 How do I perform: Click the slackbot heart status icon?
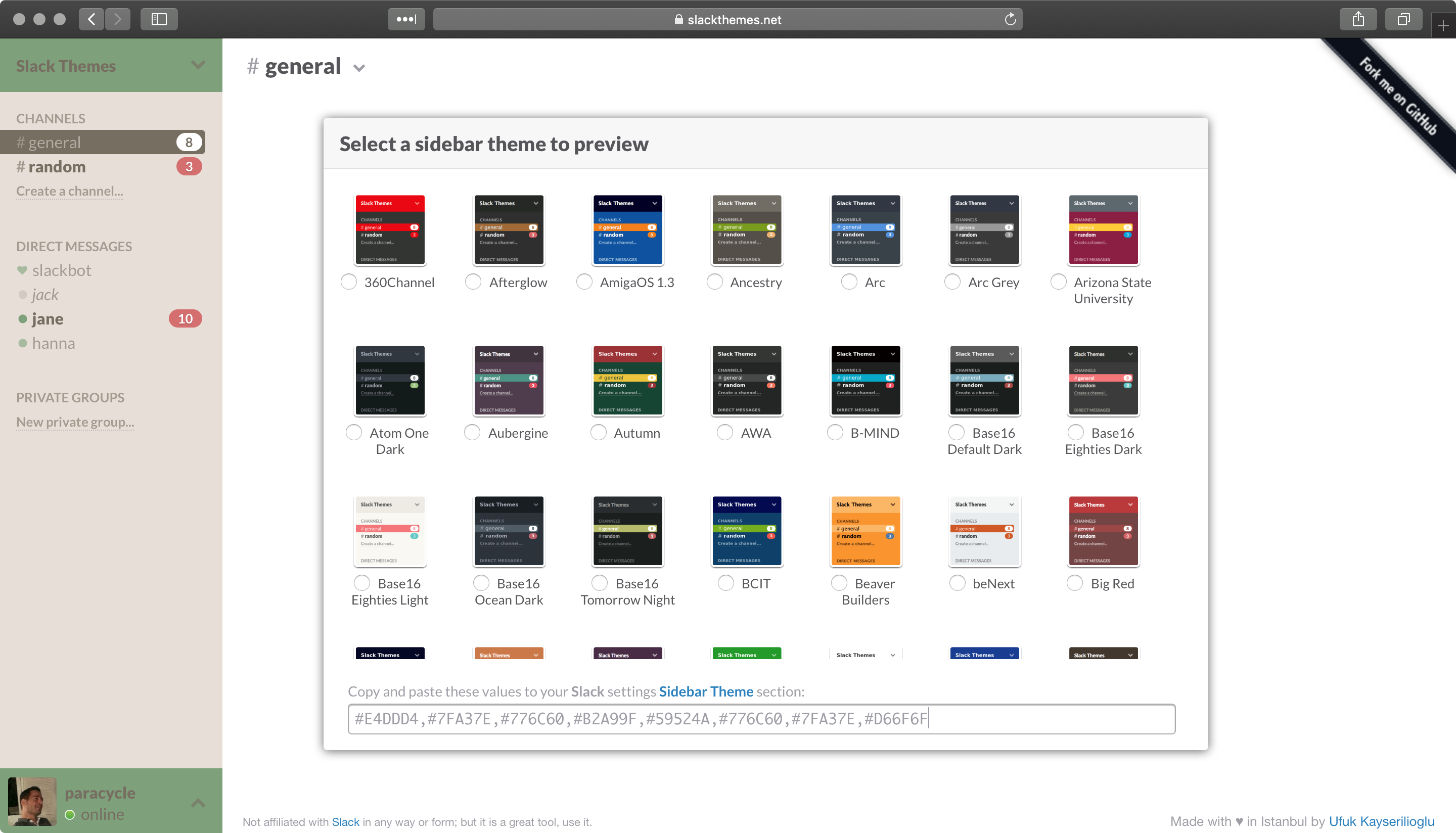(x=22, y=270)
